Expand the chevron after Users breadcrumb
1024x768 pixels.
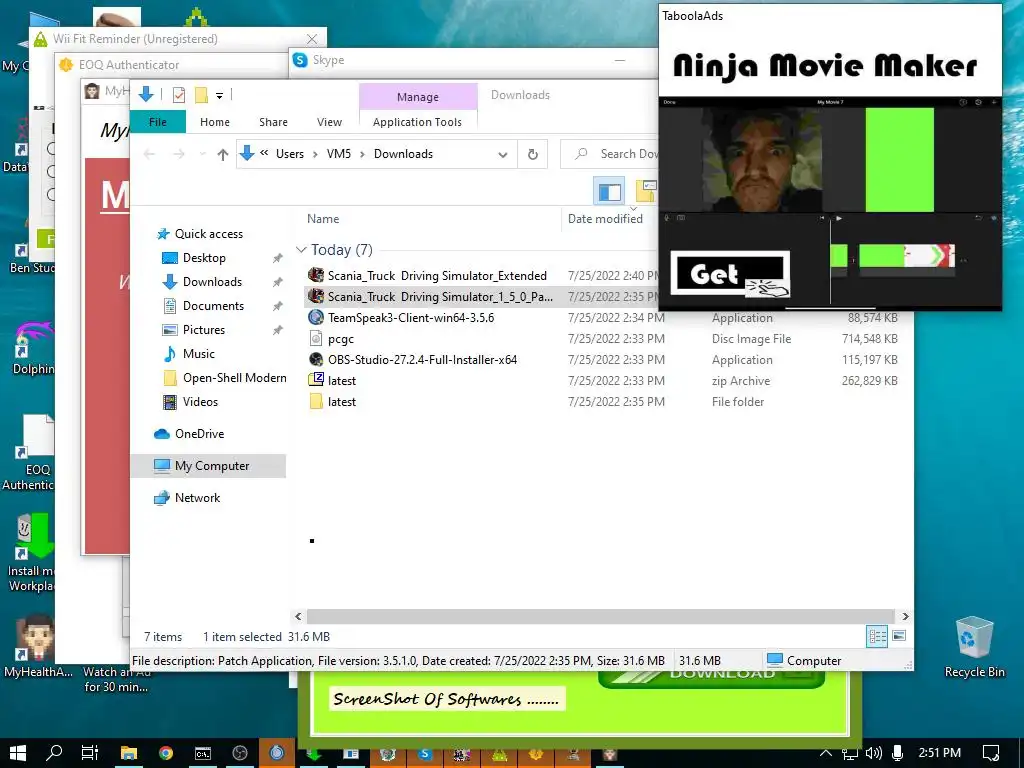coord(315,154)
